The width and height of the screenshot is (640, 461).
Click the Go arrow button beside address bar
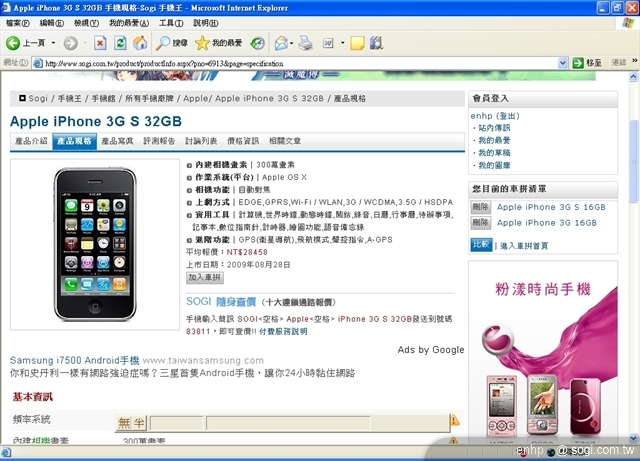point(578,63)
